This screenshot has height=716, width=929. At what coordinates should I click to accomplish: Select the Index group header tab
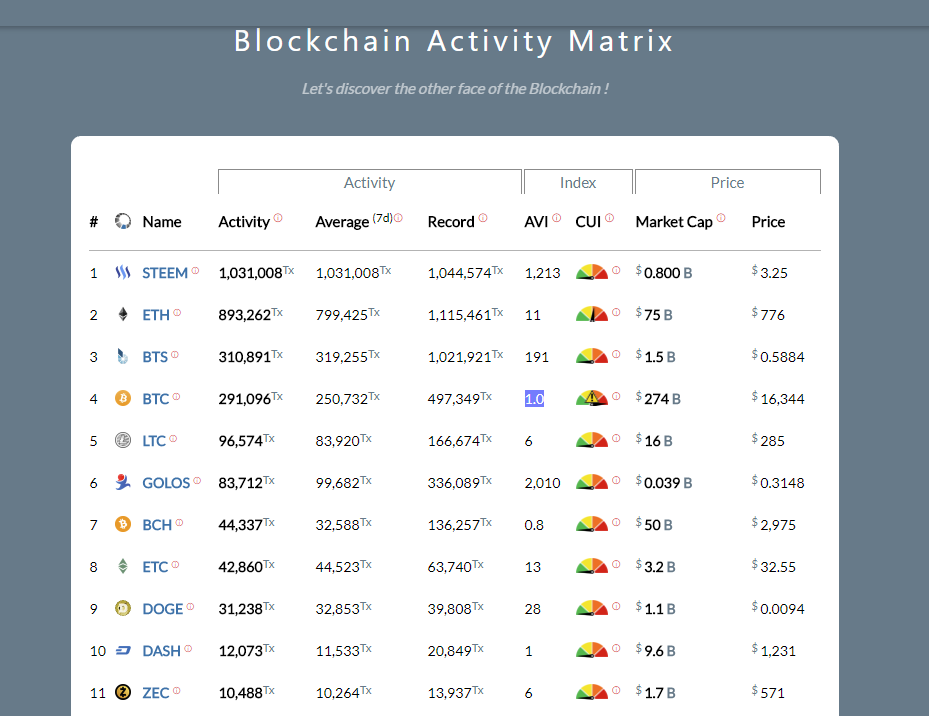(578, 182)
